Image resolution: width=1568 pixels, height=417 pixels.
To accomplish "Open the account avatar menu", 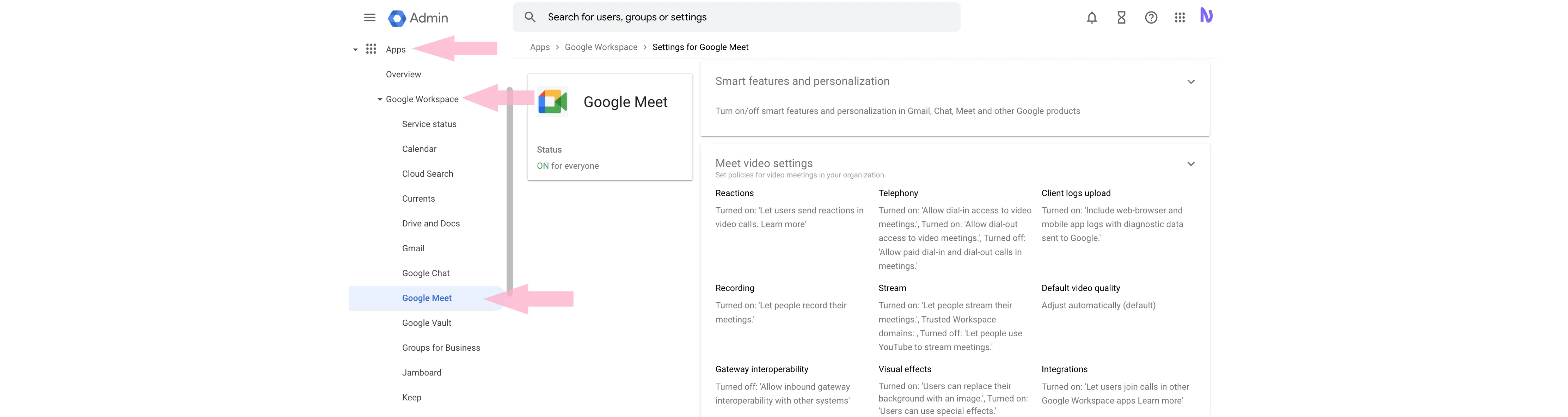I will tap(1206, 15).
